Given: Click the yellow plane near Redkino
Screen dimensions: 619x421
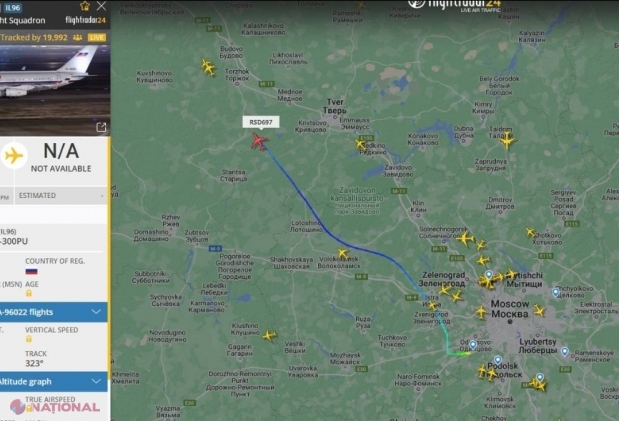Looking at the screenshot, I should tap(360, 144).
